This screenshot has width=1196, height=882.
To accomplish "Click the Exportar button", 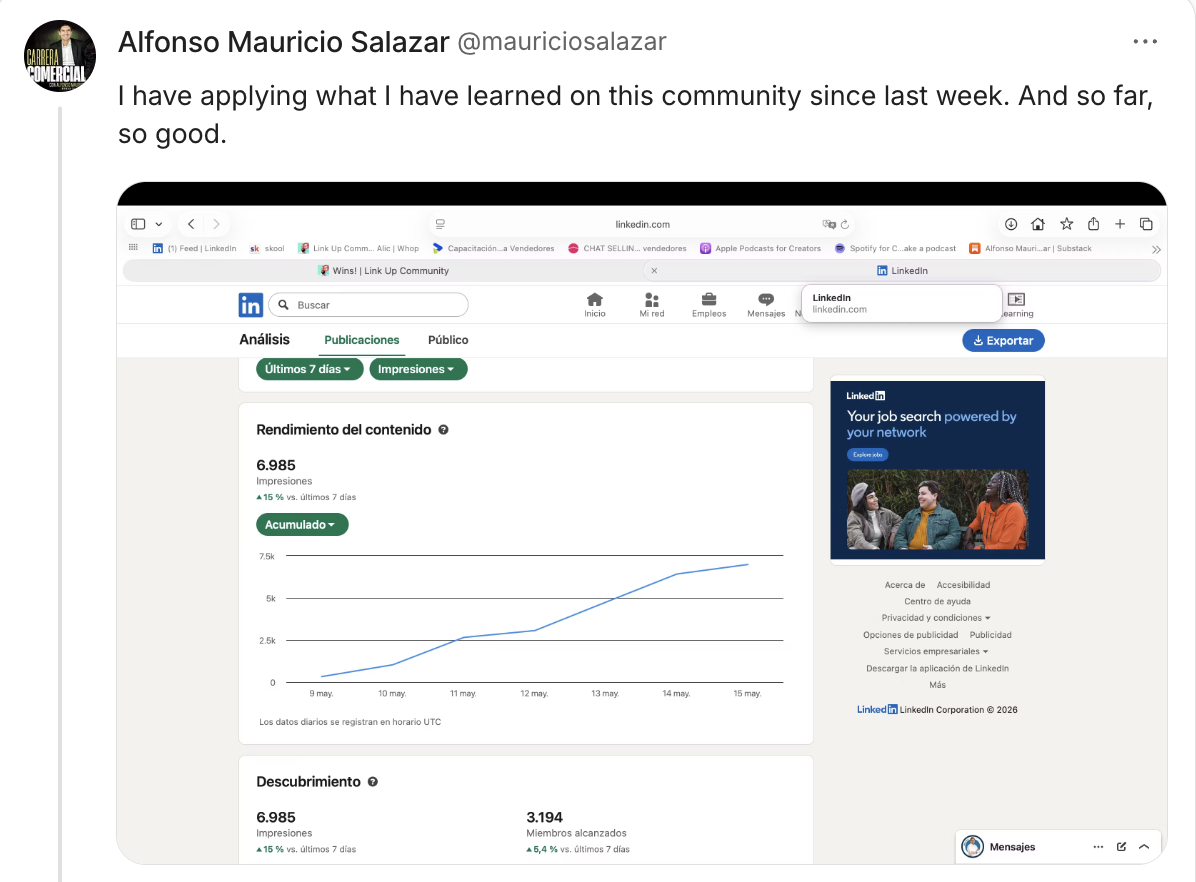I will click(1003, 340).
